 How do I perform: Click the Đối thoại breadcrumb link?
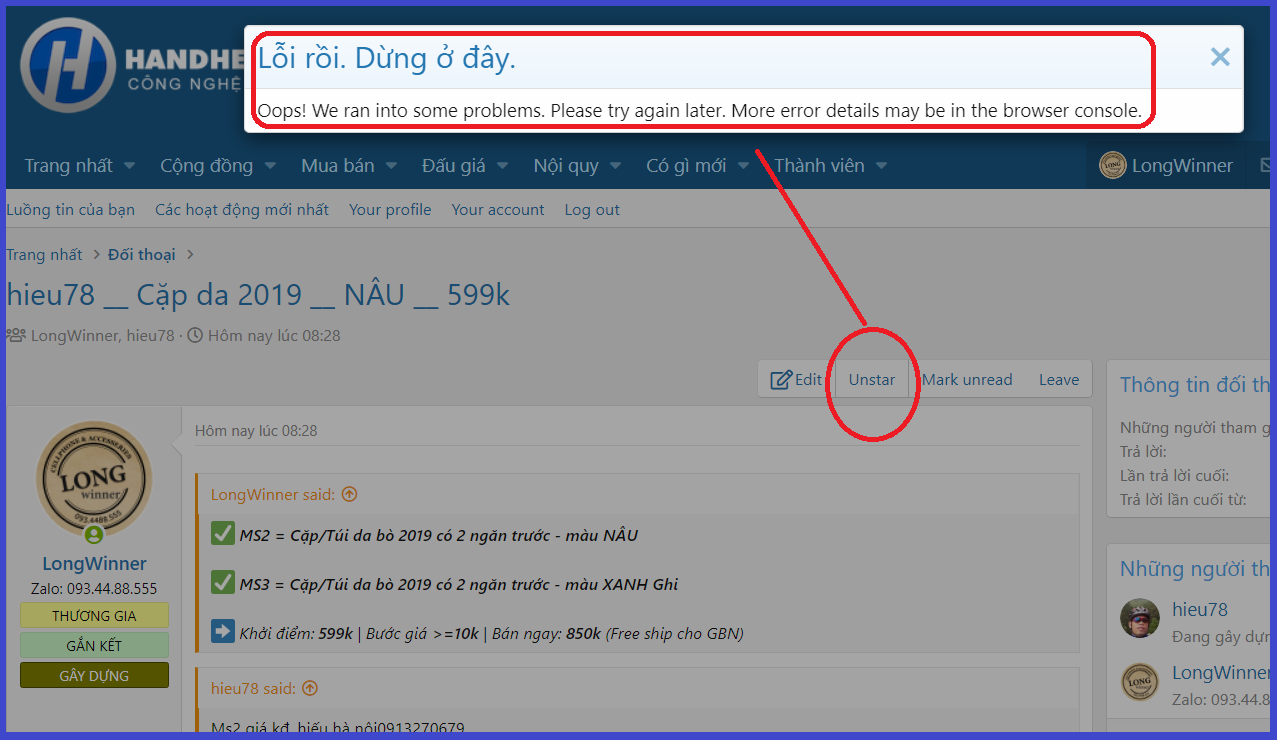click(x=141, y=255)
